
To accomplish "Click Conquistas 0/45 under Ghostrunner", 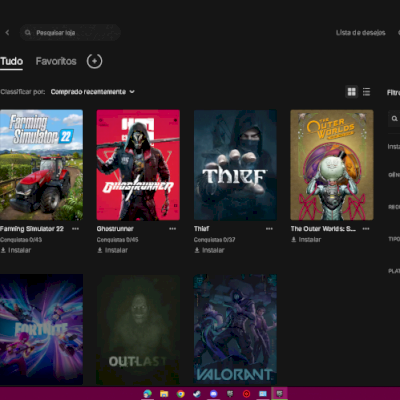I will click(x=117, y=239).
